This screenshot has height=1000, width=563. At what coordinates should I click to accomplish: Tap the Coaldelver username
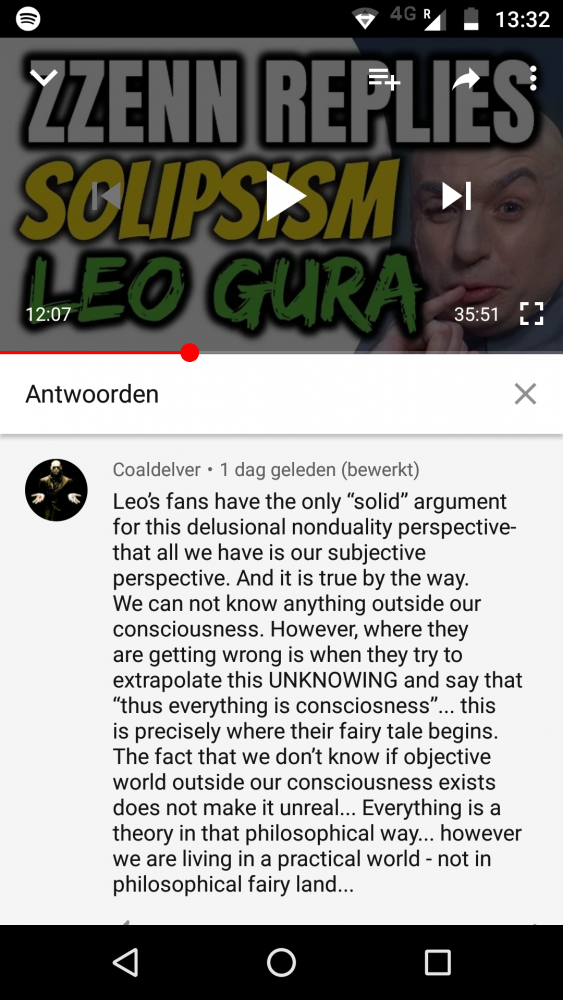pos(157,470)
